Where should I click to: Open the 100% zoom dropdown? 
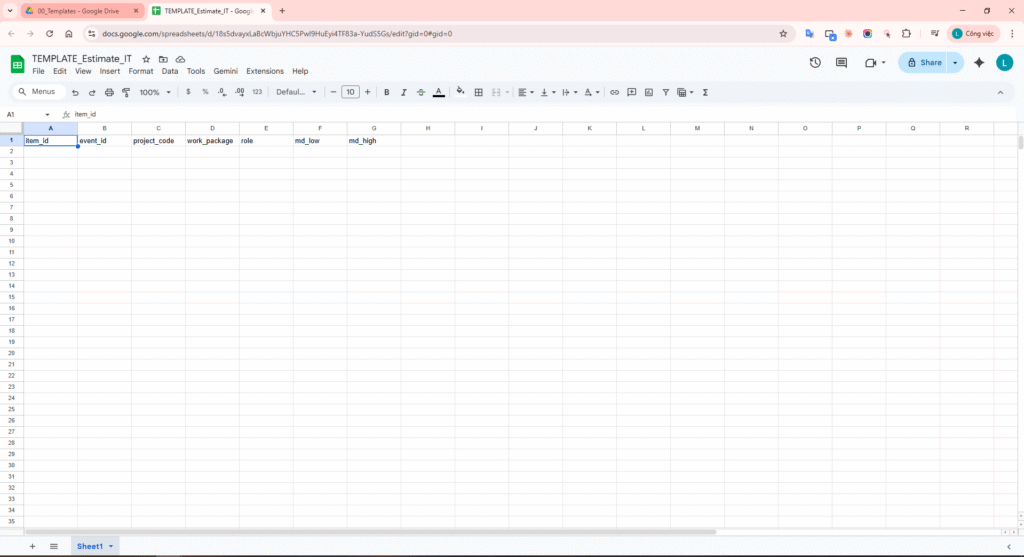click(x=154, y=92)
